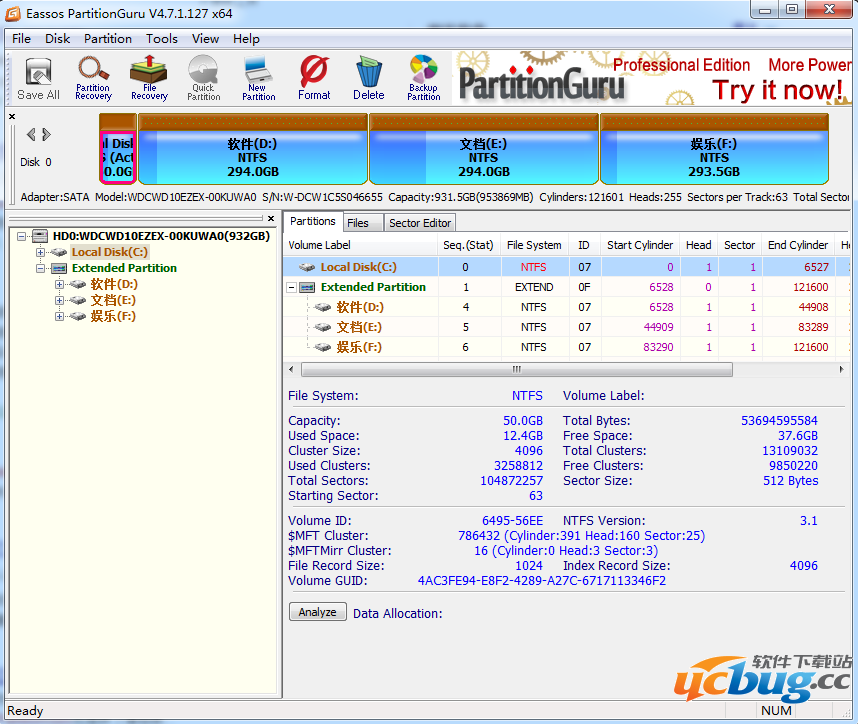Collapse the HD0 disk tree node
The width and height of the screenshot is (858, 724).
point(22,236)
